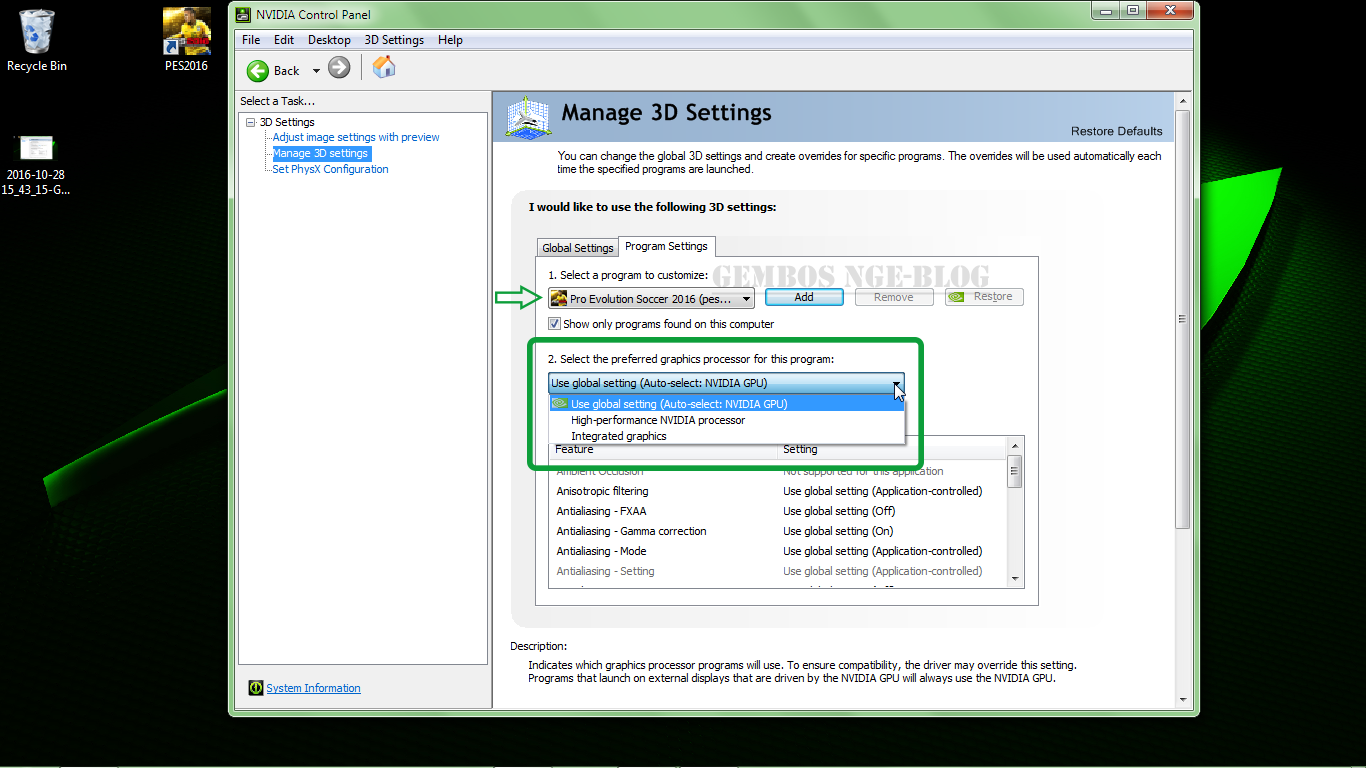Click the green Back arrow icon
1366x768 pixels.
click(258, 70)
